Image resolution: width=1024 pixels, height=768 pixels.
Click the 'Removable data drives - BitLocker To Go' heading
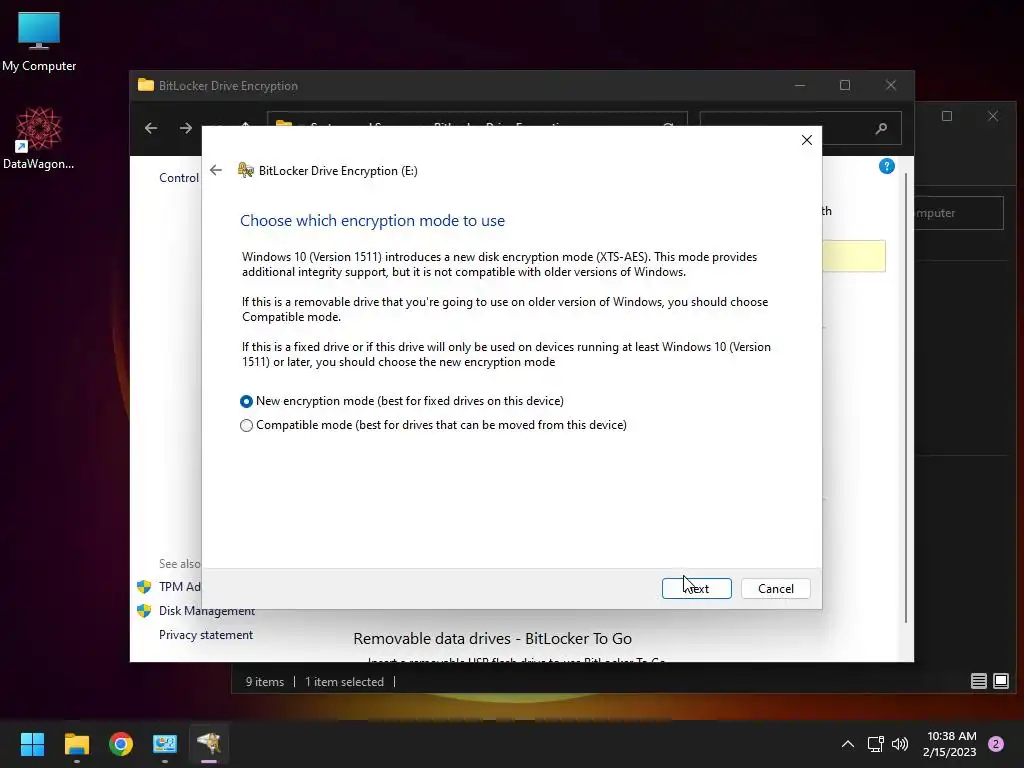[492, 639]
